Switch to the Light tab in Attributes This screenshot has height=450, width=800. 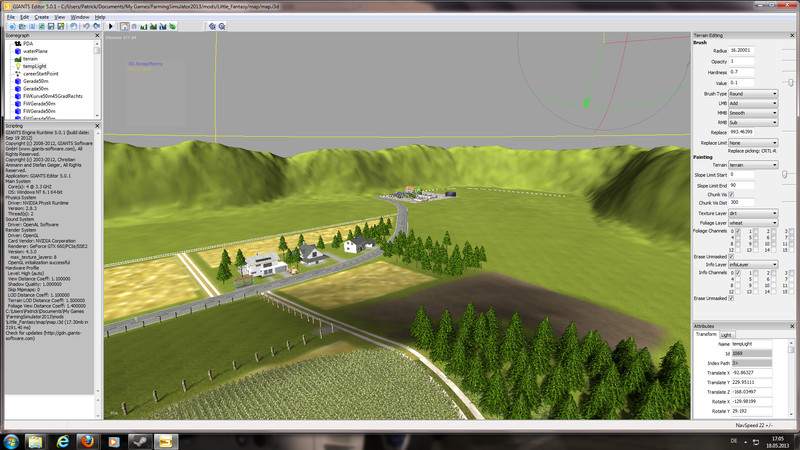click(x=726, y=335)
